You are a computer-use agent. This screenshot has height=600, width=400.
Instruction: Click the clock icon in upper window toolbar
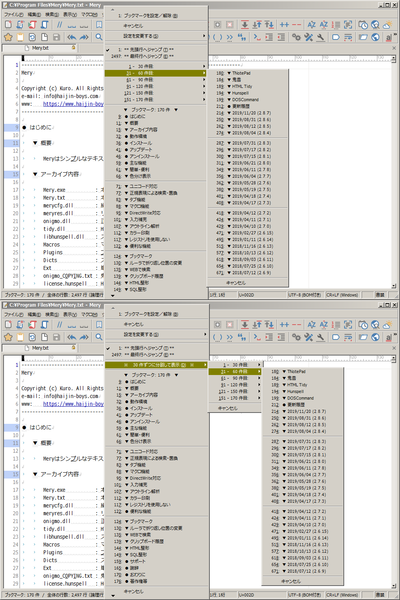tap(363, 25)
